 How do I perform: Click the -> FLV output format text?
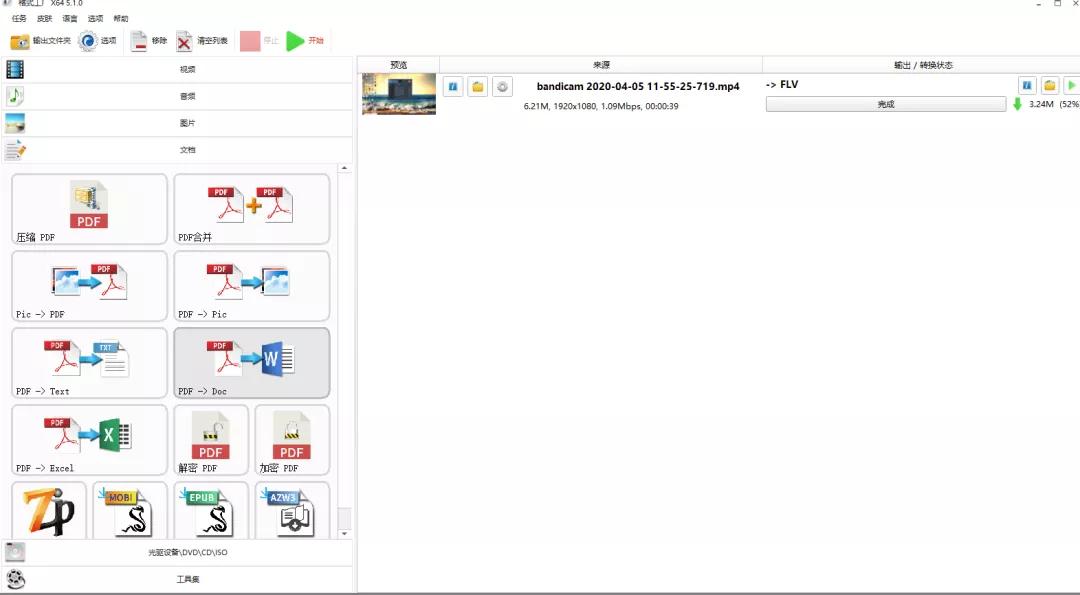tap(782, 85)
